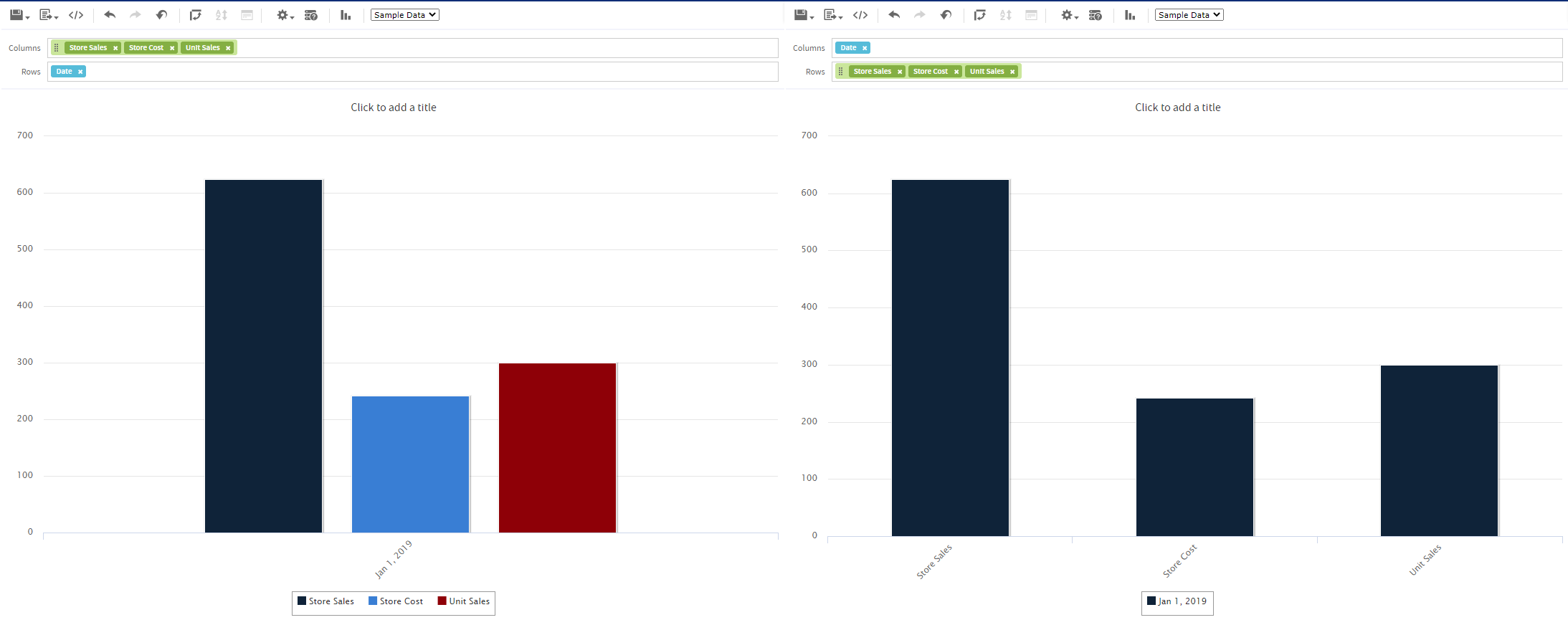Toggle the Store Sales legend swatch in left chart
The width and height of the screenshot is (1568, 625).
click(x=302, y=601)
